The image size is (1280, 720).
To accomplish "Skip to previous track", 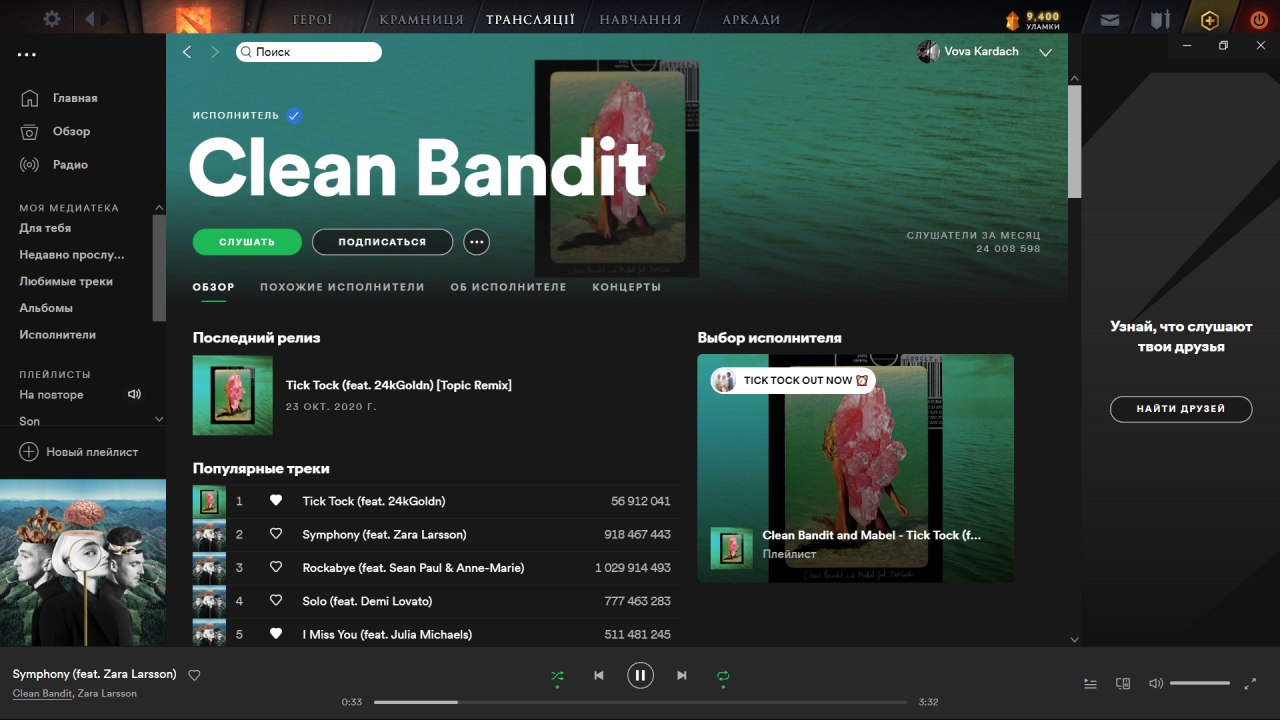I will coord(599,676).
